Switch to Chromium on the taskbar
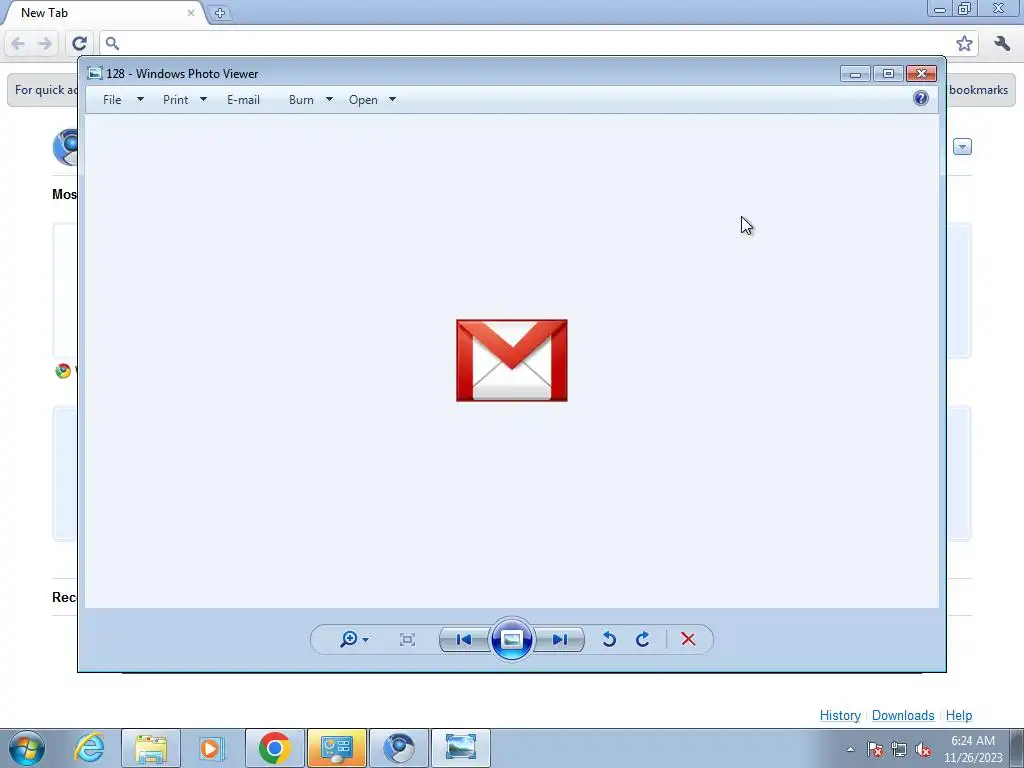Screen dimensions: 1024x768 click(x=399, y=748)
